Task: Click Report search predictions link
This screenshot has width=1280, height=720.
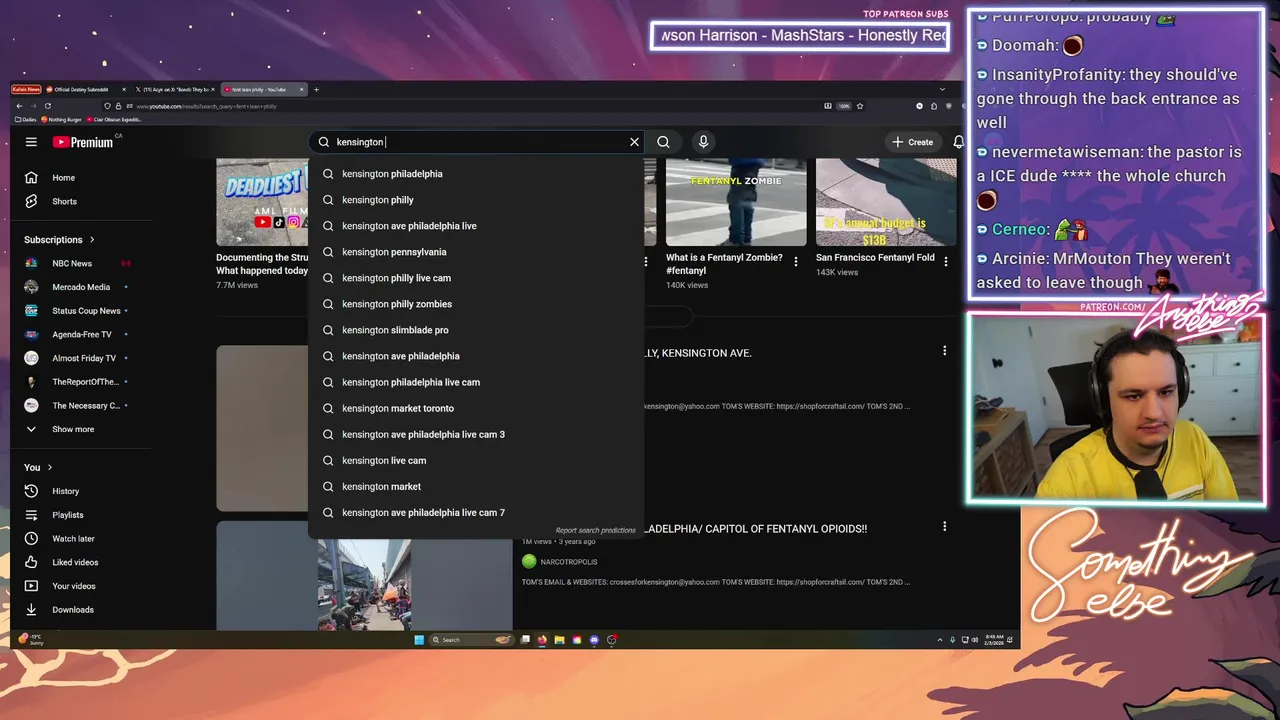Action: 595,530
